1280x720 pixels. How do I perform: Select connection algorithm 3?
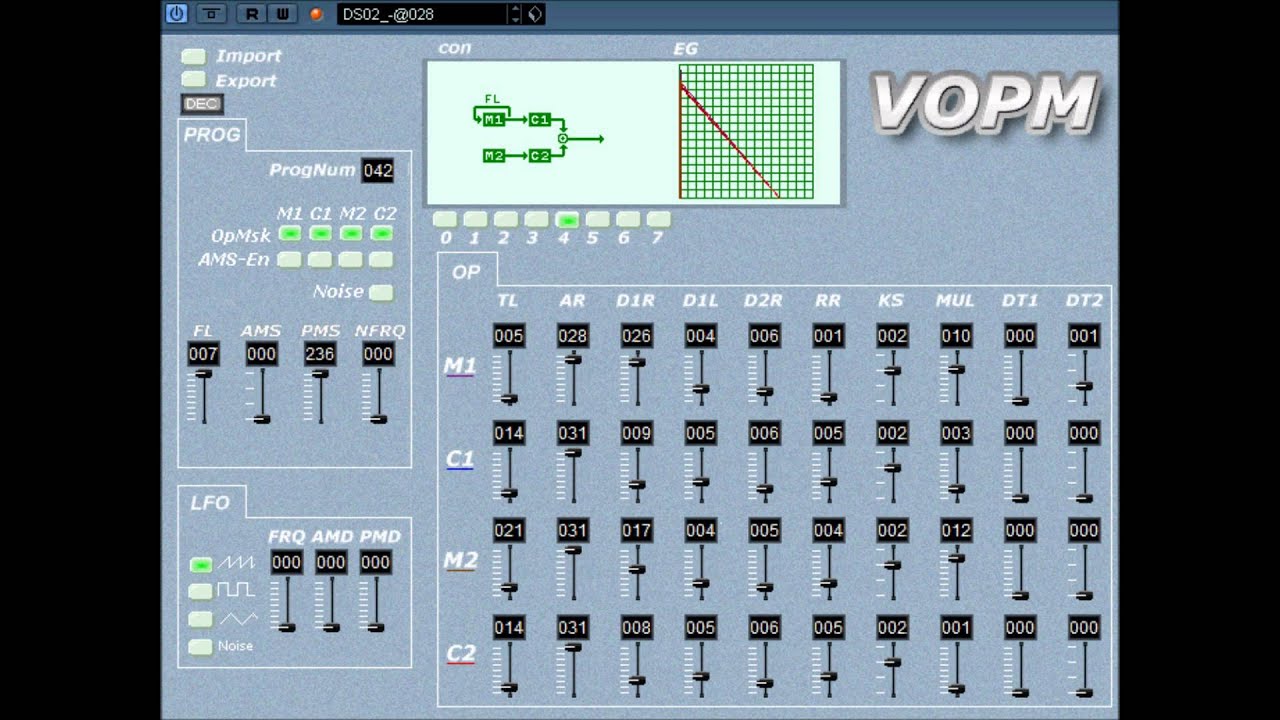tap(536, 219)
